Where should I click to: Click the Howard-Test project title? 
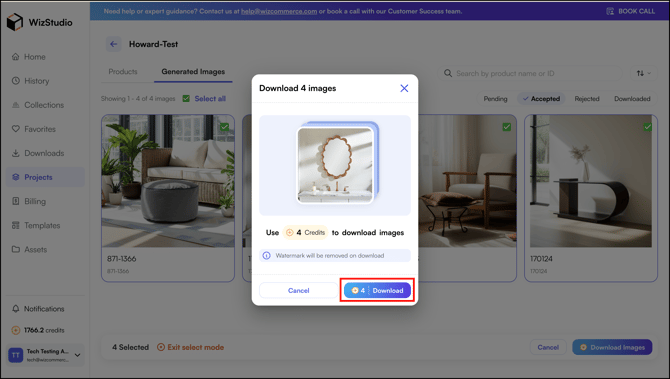(x=153, y=44)
